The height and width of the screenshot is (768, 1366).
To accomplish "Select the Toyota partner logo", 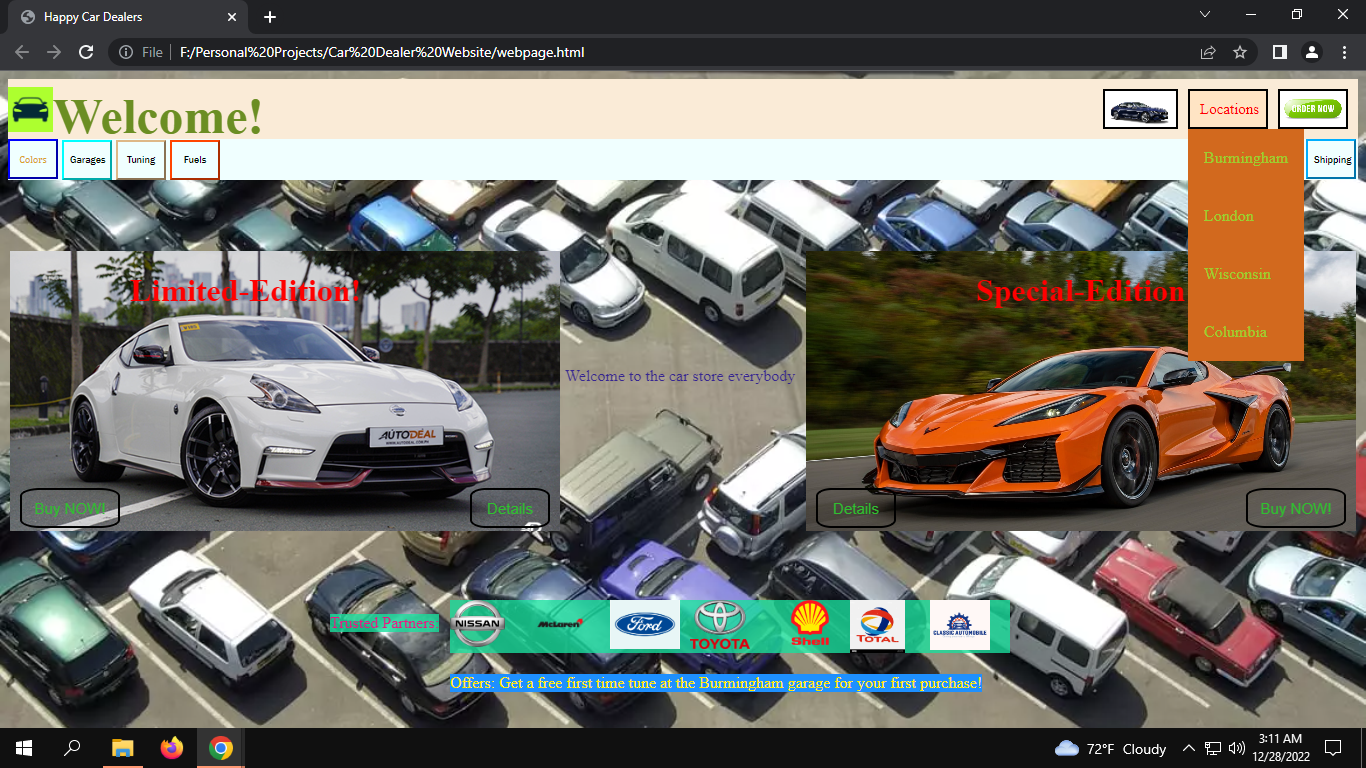I will point(722,625).
